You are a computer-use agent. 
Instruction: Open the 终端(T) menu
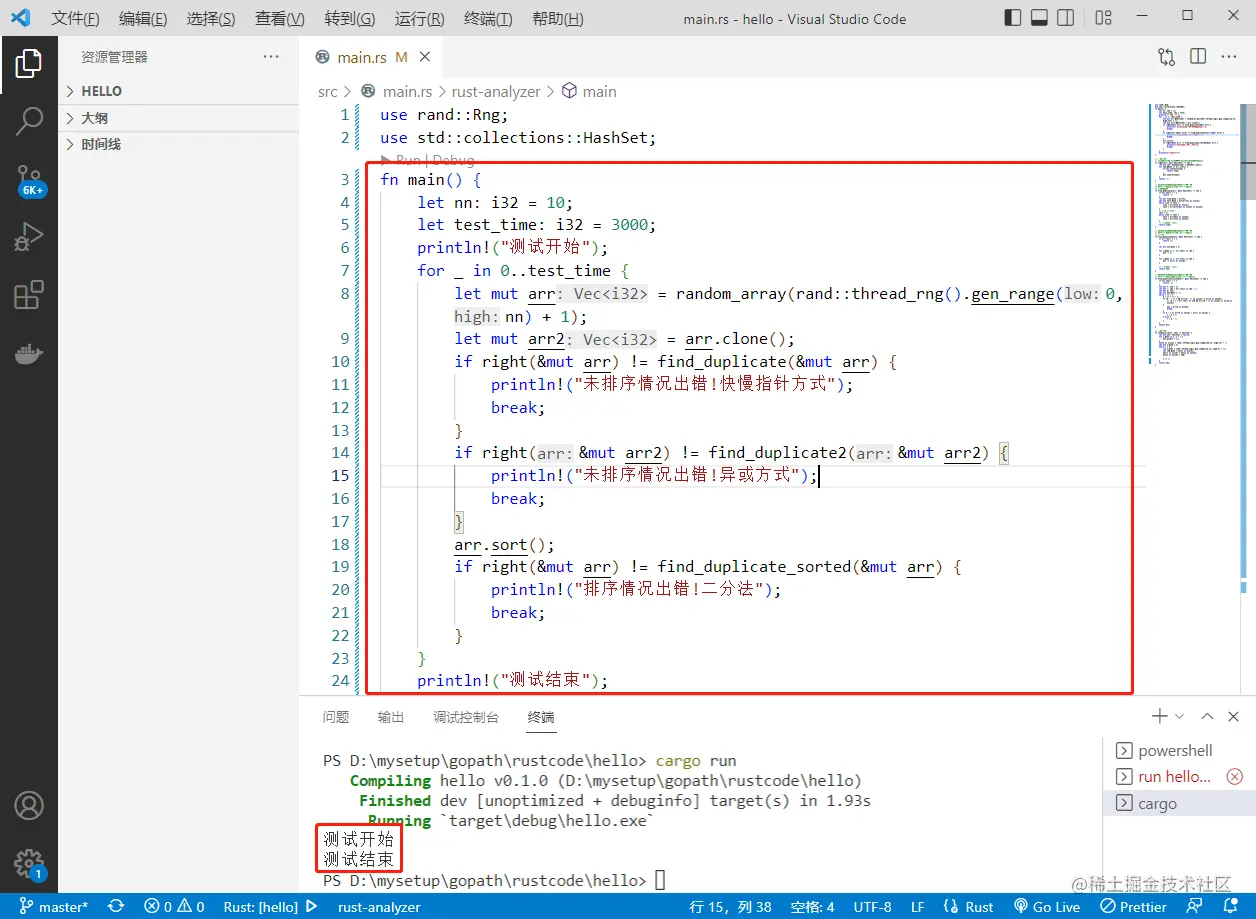click(489, 19)
